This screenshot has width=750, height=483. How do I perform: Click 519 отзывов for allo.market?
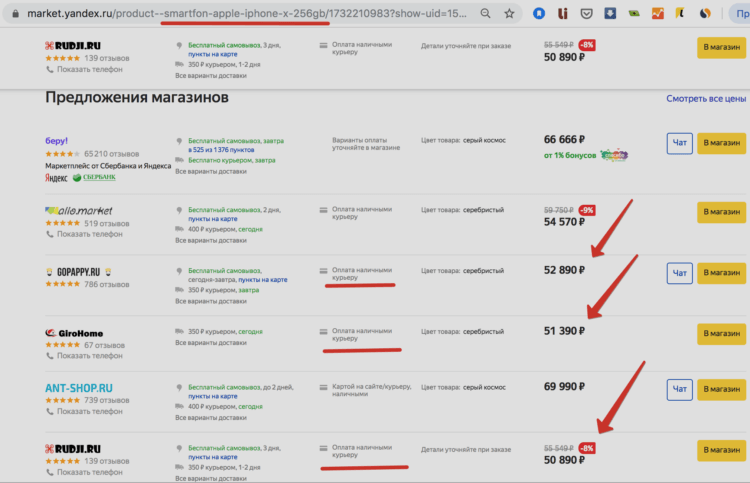[x=107, y=223]
